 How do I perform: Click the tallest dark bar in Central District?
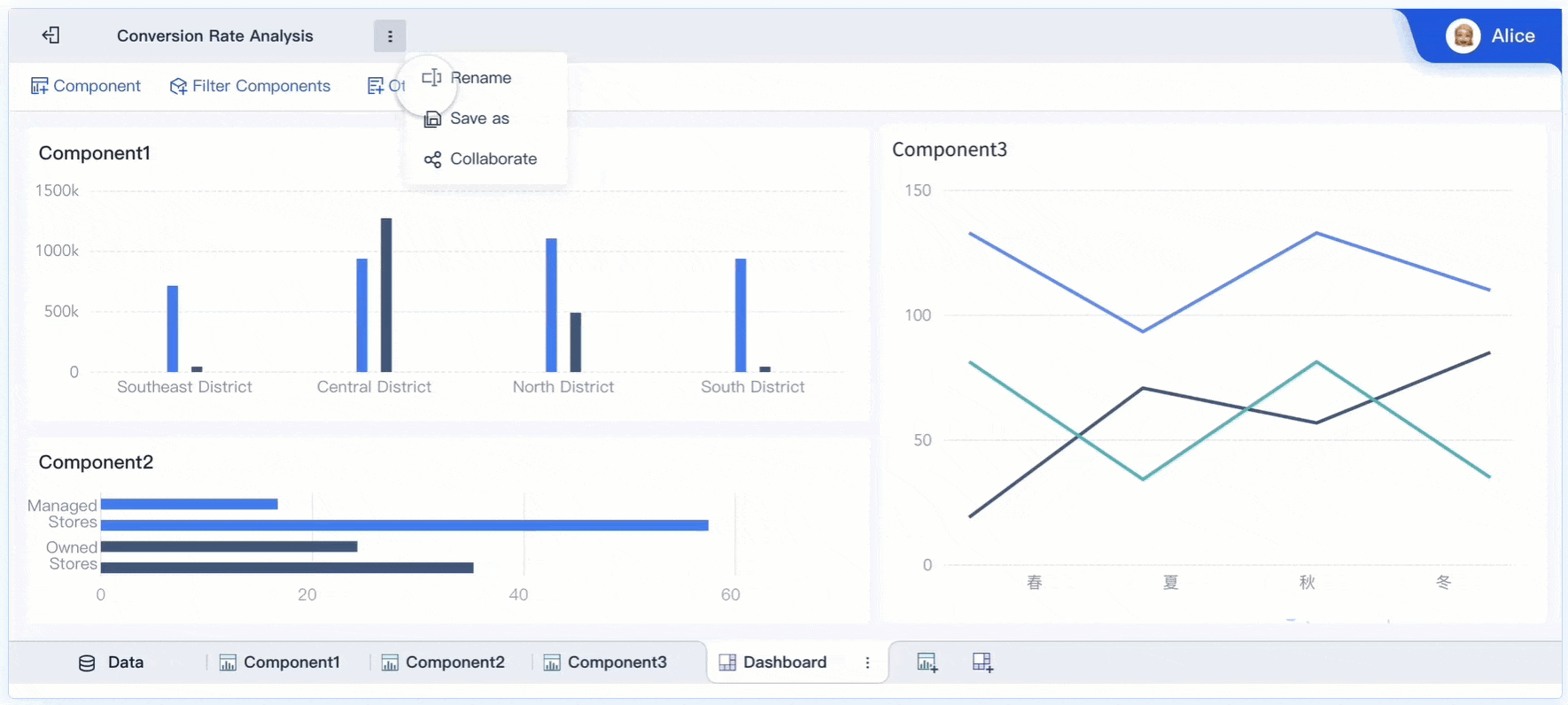[386, 294]
